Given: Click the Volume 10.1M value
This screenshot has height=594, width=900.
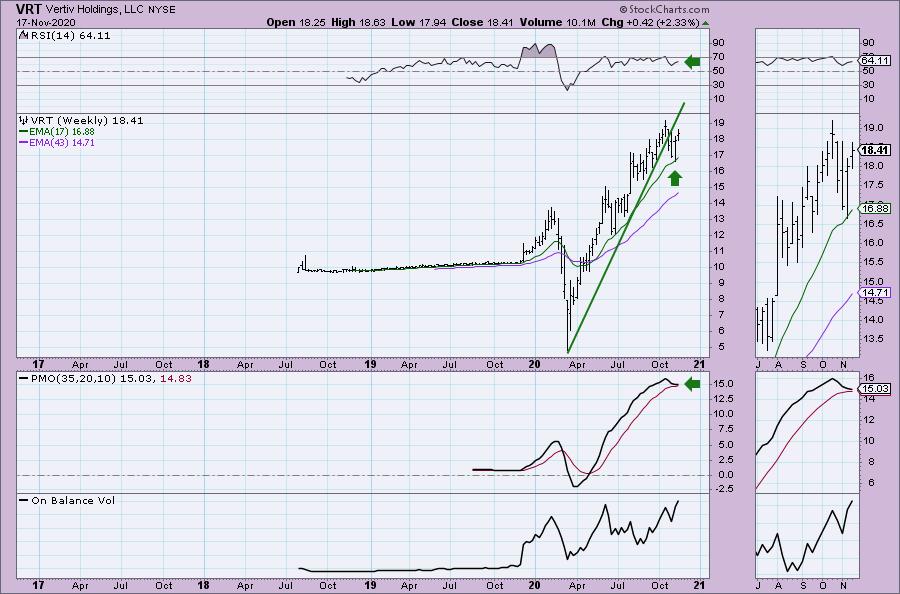Looking at the screenshot, I should (x=557, y=22).
